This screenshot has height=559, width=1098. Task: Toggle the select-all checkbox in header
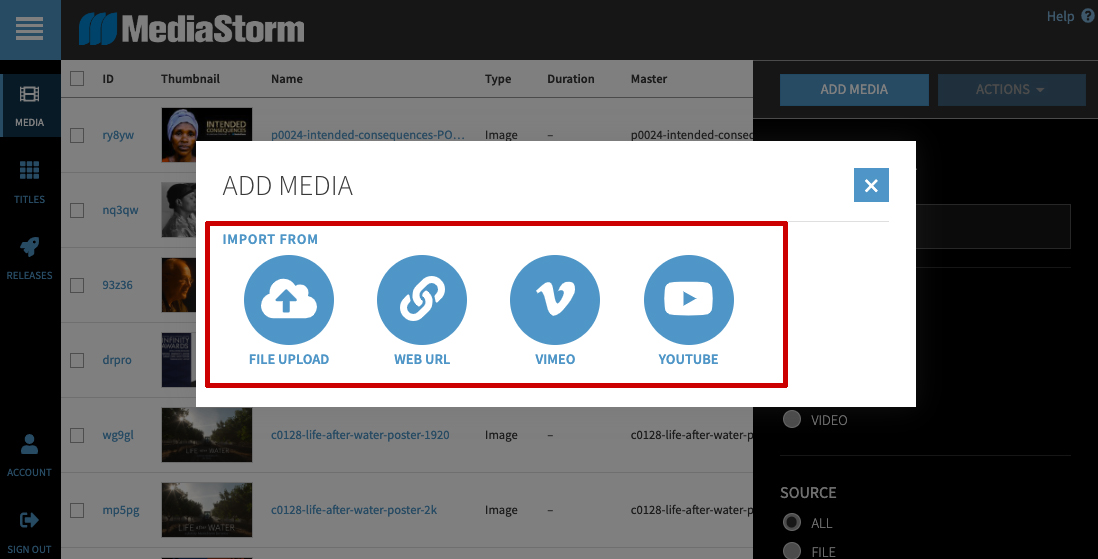(77, 78)
